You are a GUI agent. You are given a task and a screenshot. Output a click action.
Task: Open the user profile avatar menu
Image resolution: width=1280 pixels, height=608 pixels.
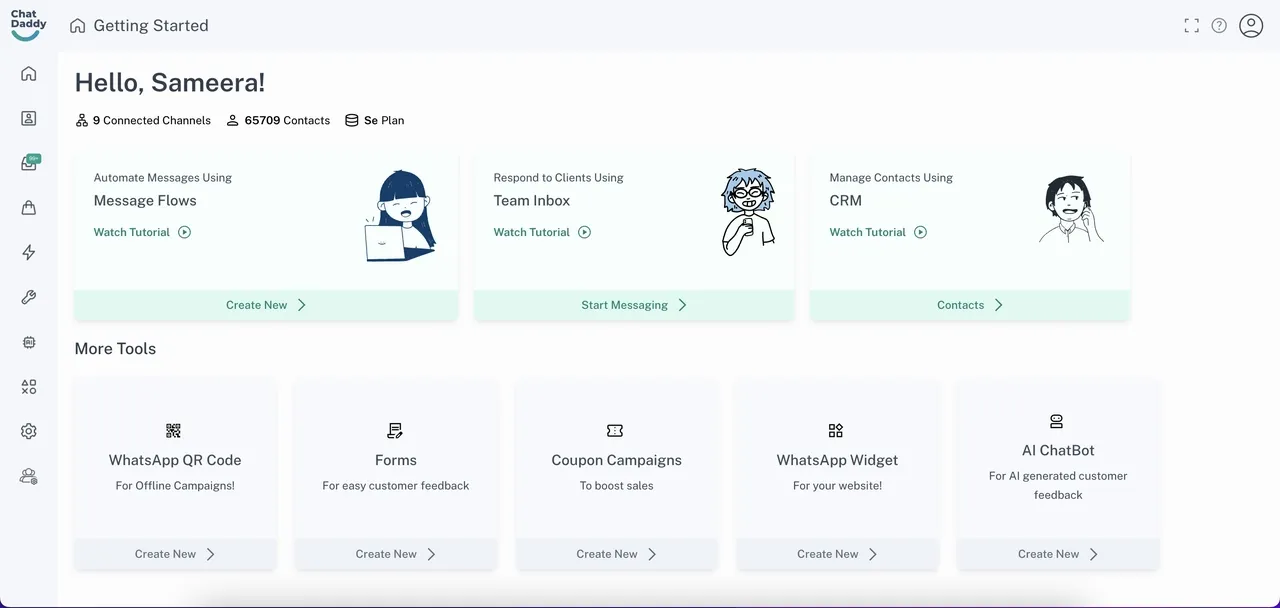pos(1251,26)
